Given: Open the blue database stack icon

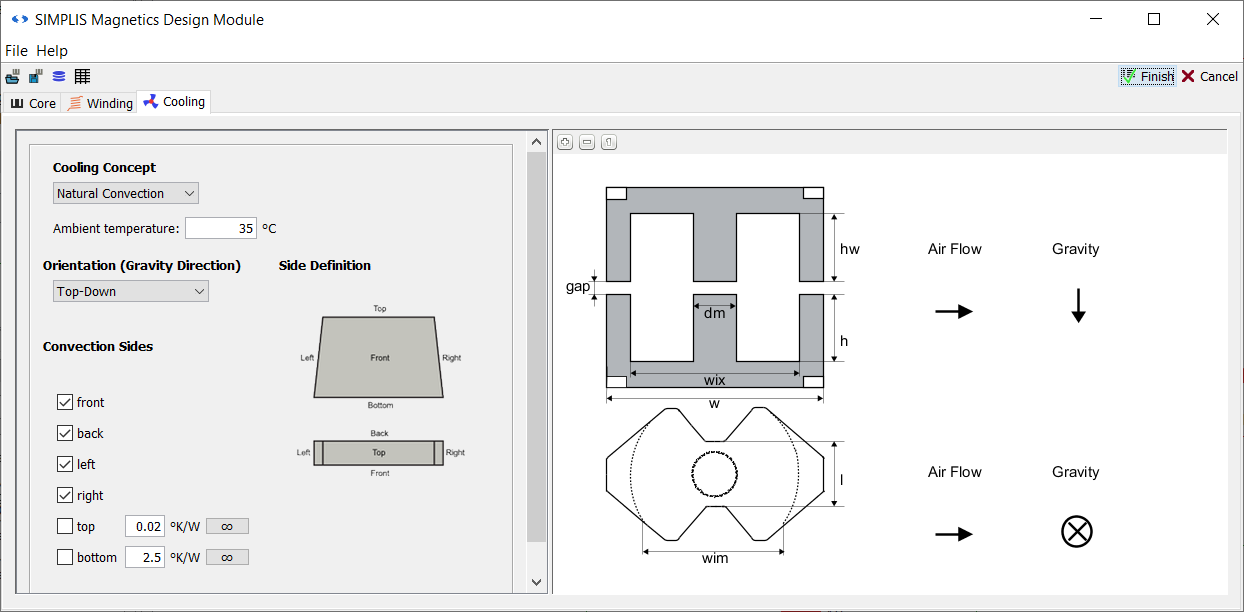Looking at the screenshot, I should point(59,77).
